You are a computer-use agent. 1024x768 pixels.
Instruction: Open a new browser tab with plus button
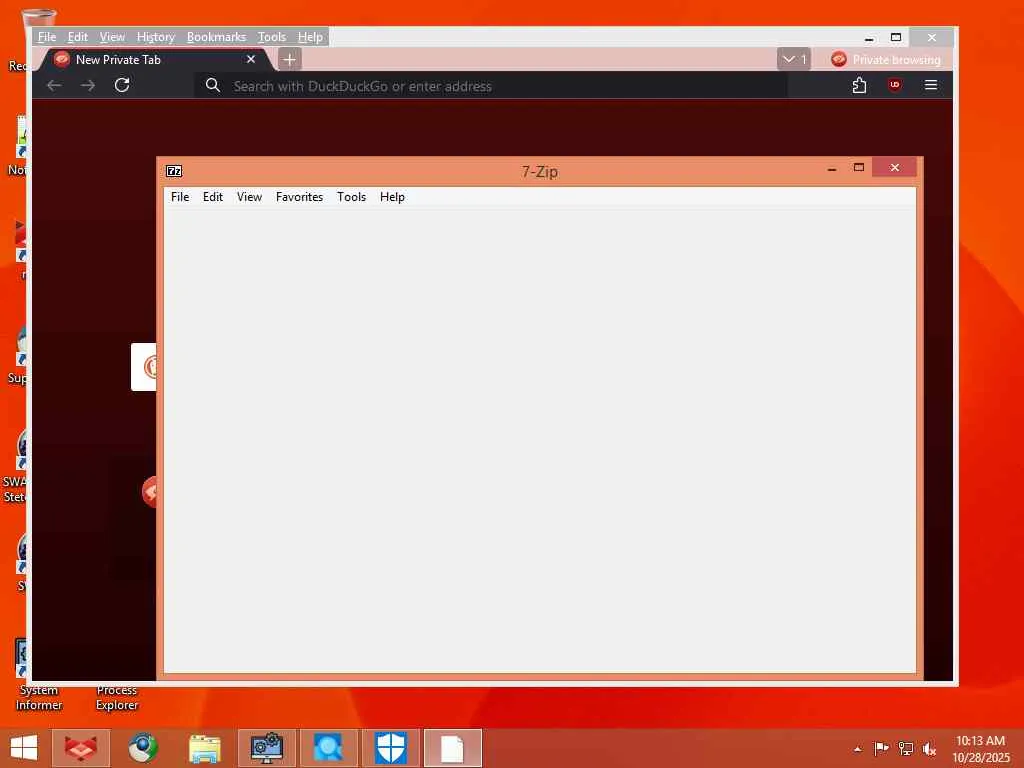[289, 59]
